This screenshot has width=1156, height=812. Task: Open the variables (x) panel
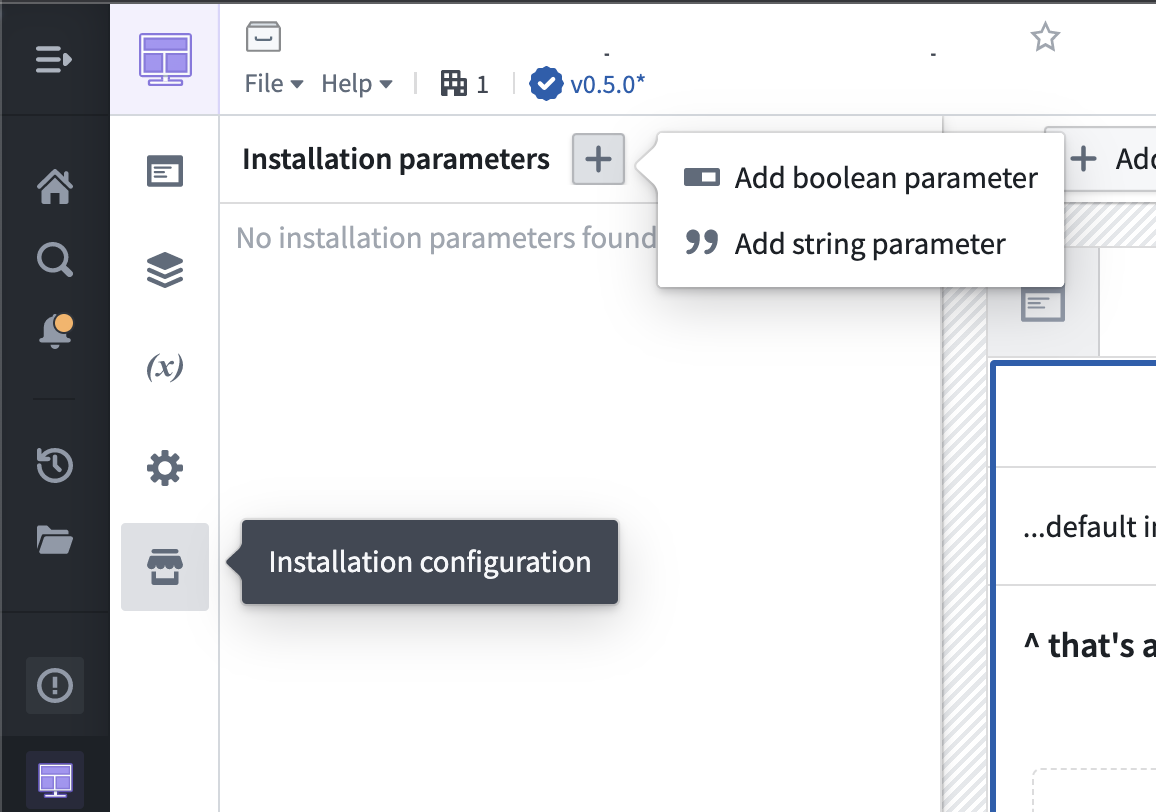[164, 367]
